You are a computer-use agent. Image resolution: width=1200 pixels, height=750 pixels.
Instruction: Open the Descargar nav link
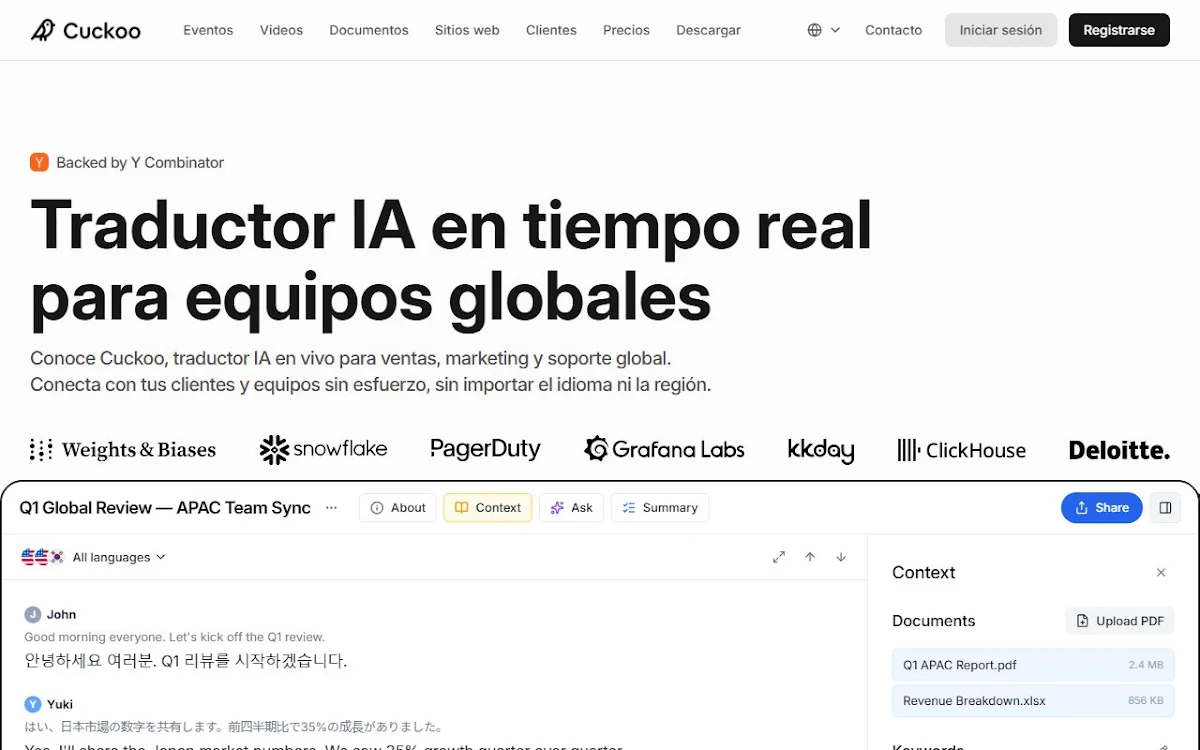tap(708, 30)
